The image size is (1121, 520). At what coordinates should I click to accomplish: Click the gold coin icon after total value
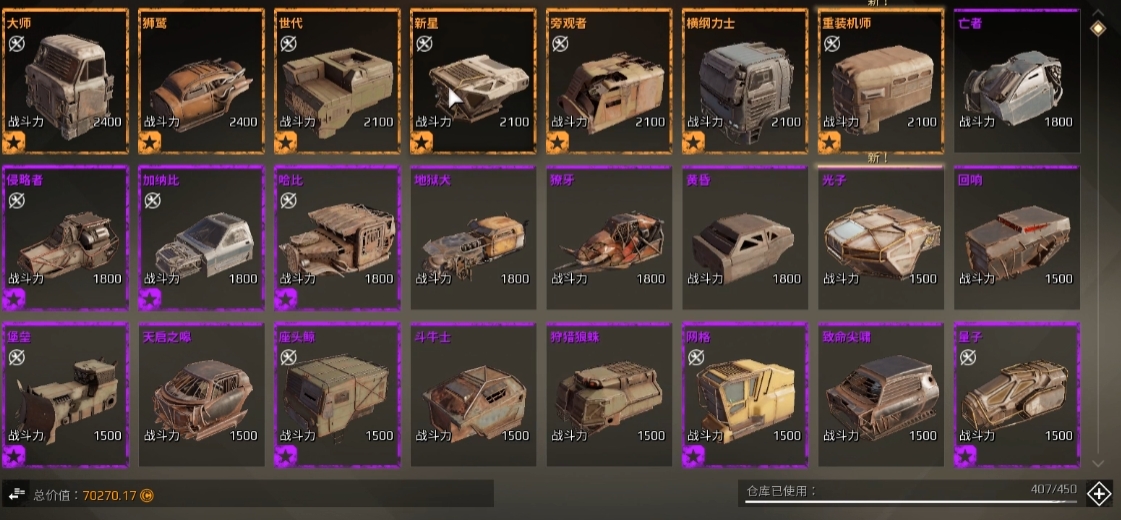(x=147, y=495)
